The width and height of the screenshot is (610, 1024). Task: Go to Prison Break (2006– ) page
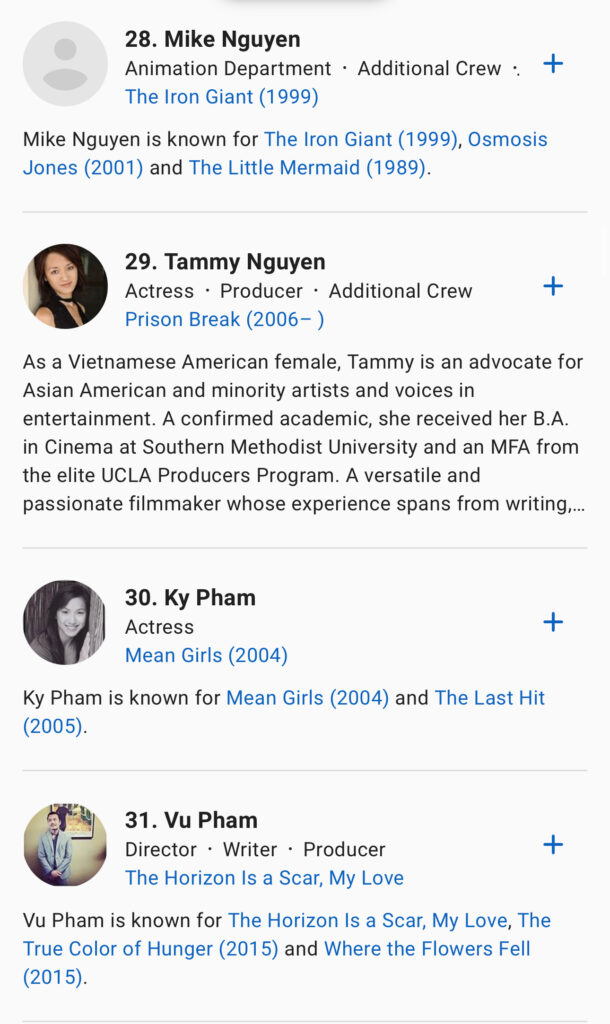click(x=224, y=319)
